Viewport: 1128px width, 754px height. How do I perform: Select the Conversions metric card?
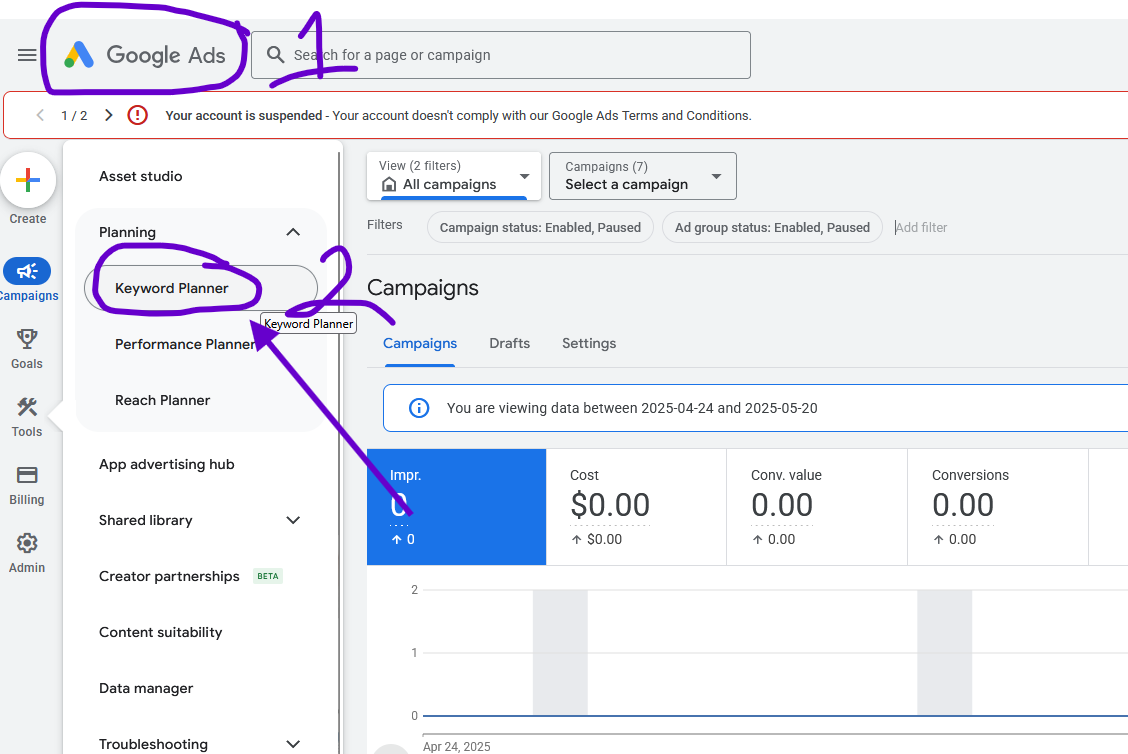997,505
